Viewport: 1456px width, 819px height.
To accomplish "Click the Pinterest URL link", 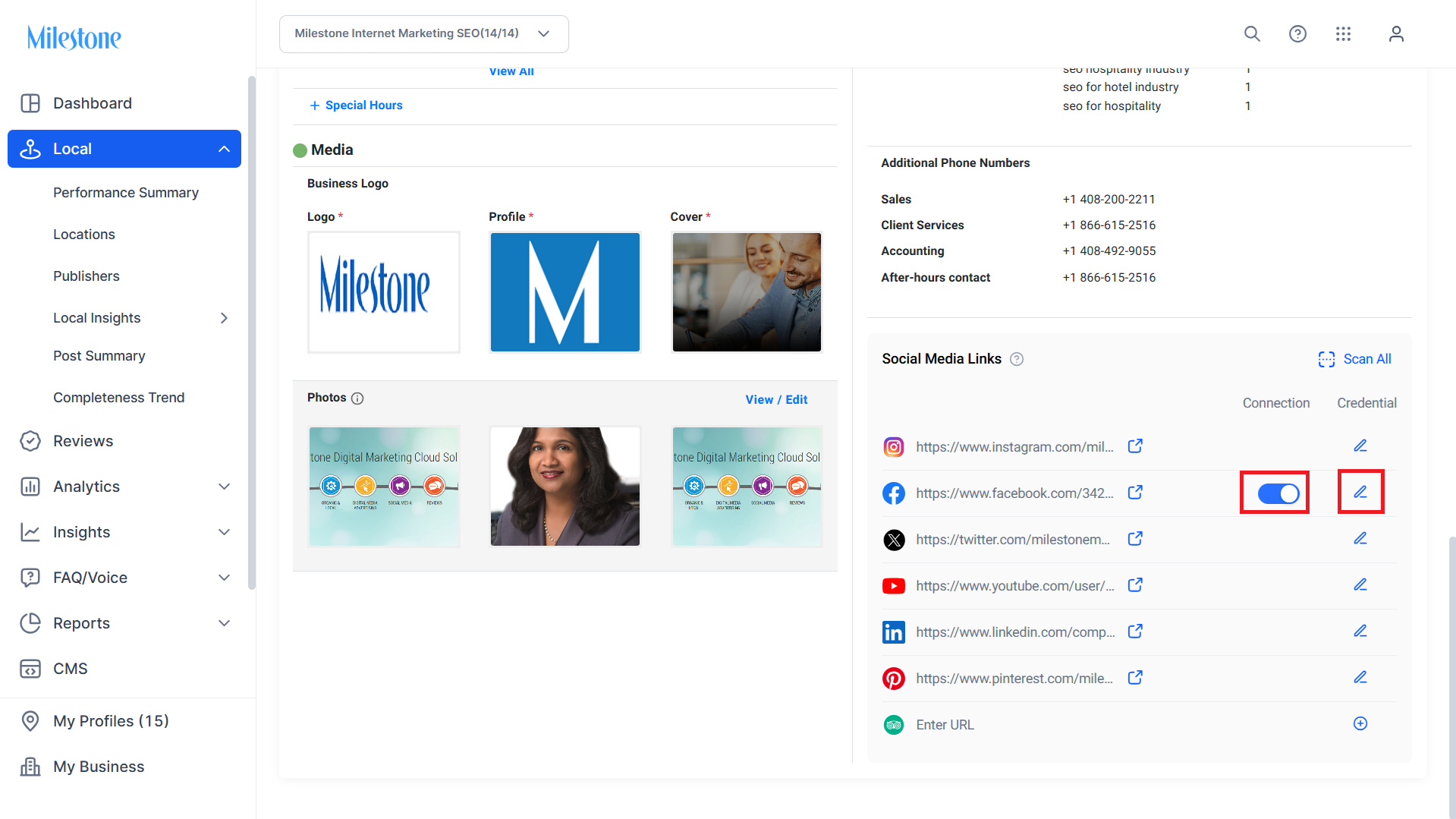I will point(1014,679).
